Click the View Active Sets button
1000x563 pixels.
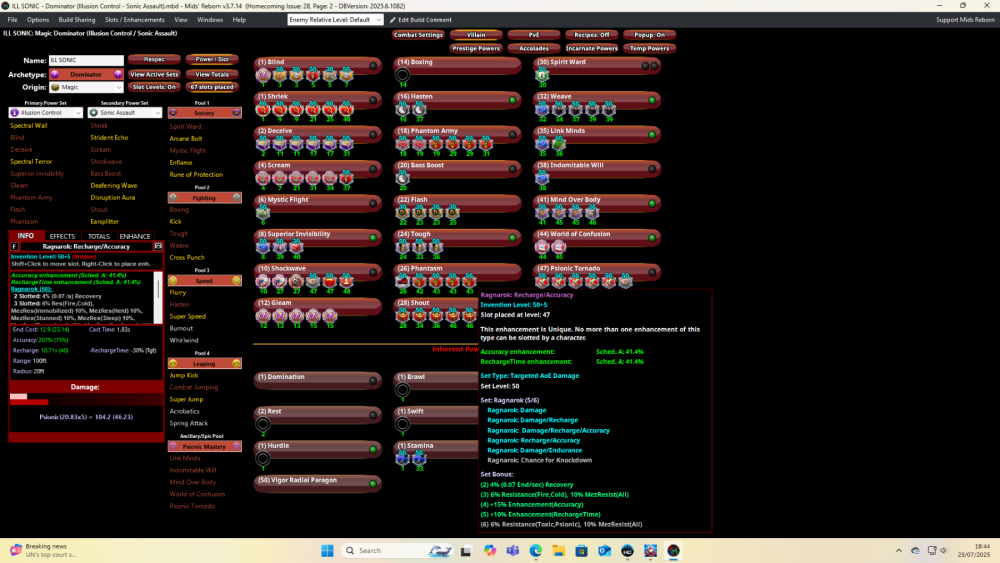154,74
